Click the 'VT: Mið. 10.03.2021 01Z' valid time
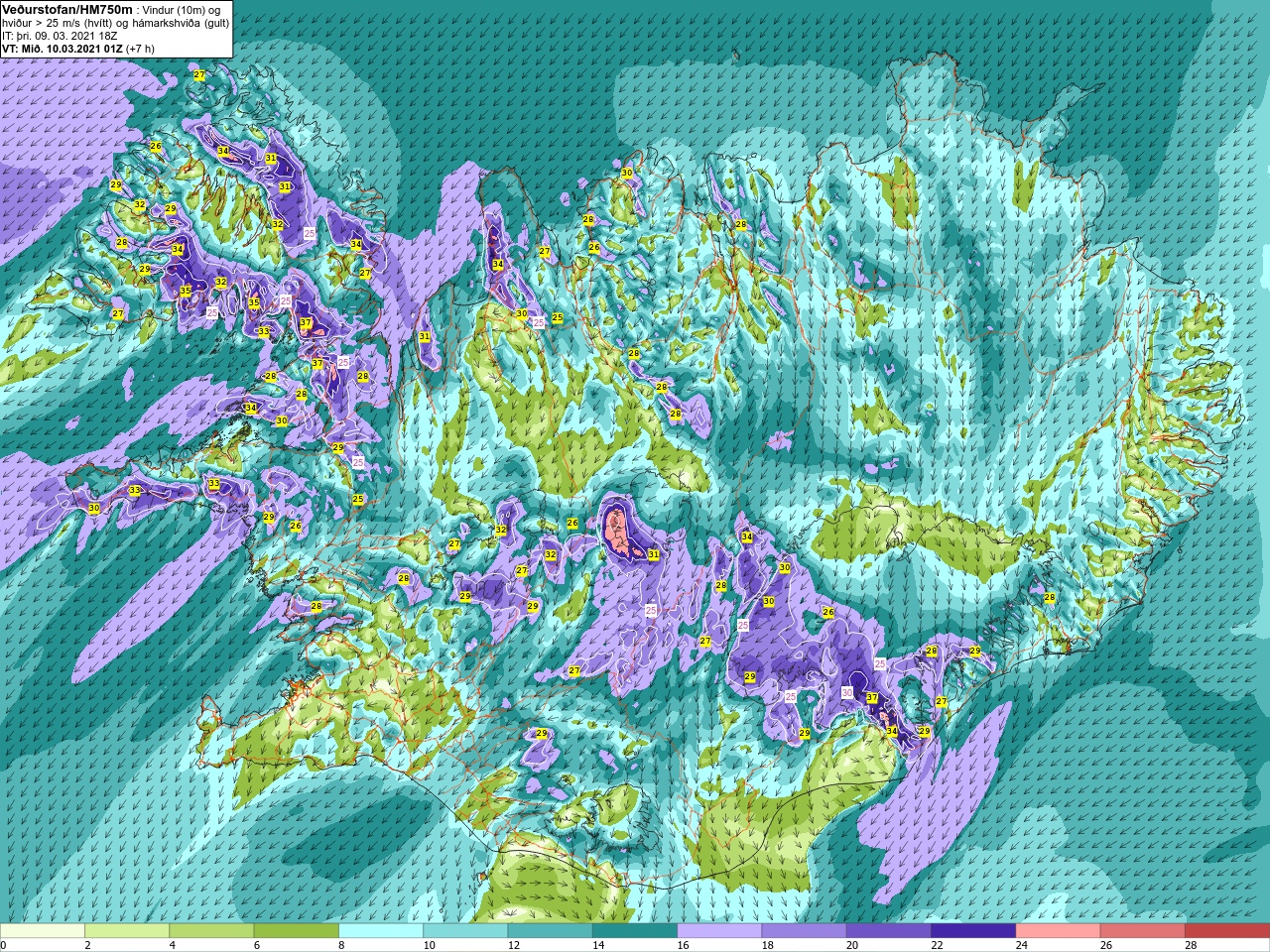Viewport: 1270px width, 952px height. pyautogui.click(x=62, y=49)
